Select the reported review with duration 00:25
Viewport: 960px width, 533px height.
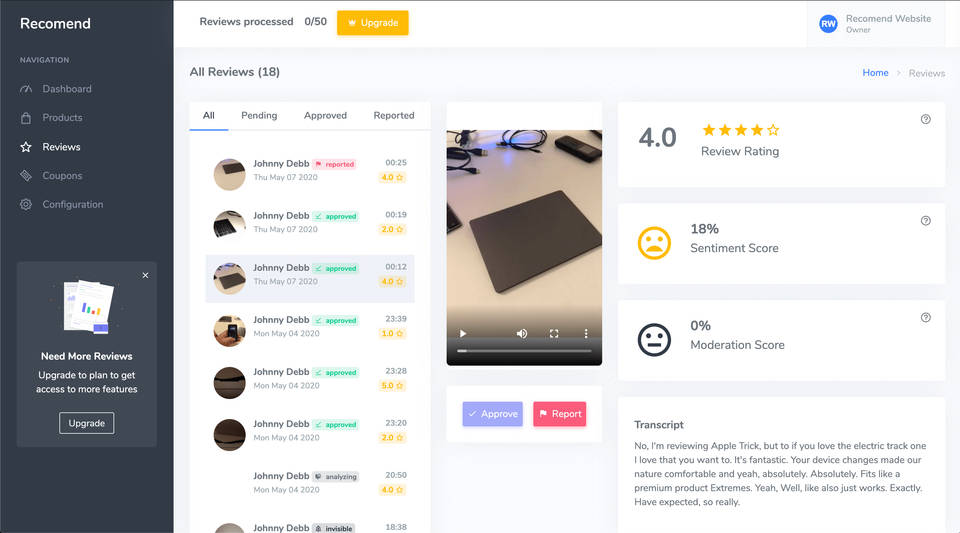310,174
